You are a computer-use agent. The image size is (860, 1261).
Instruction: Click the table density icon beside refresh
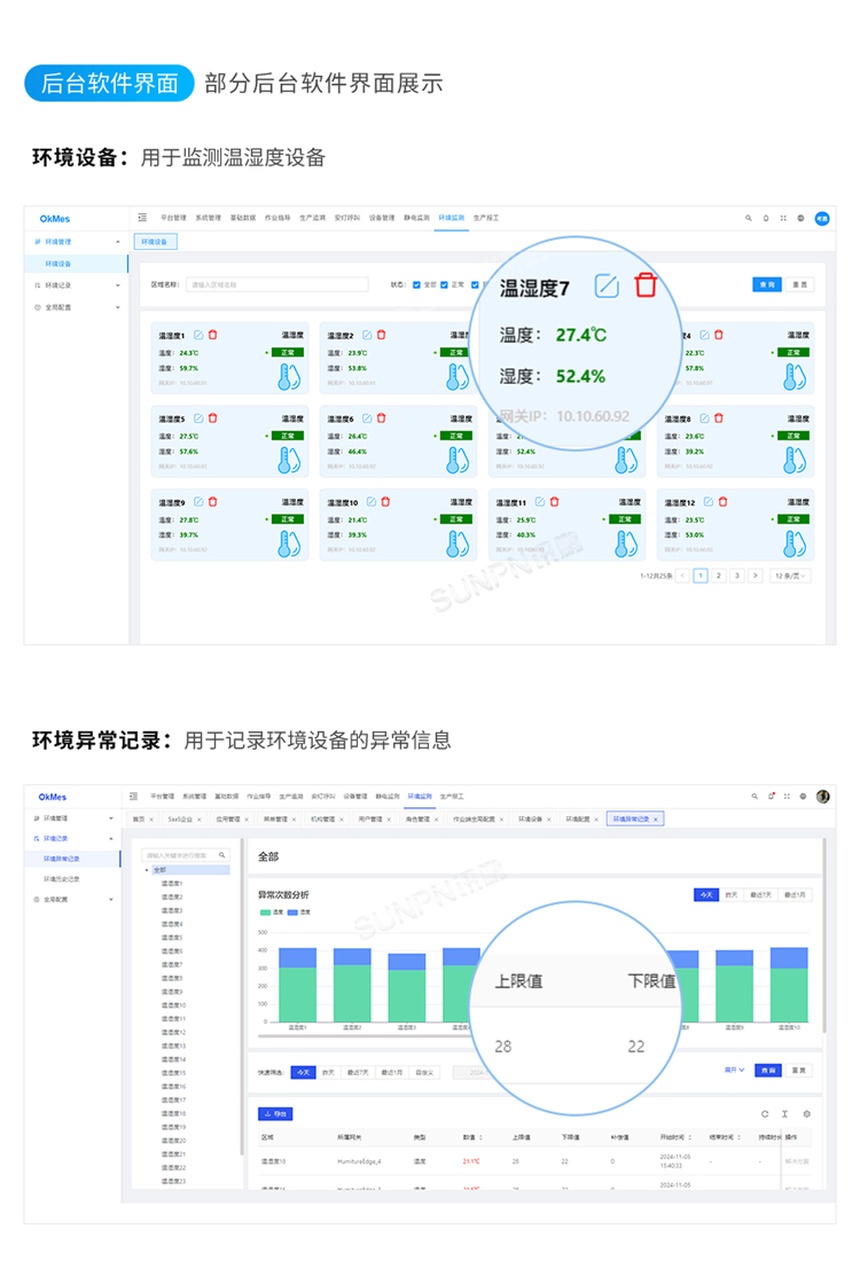tap(785, 1114)
